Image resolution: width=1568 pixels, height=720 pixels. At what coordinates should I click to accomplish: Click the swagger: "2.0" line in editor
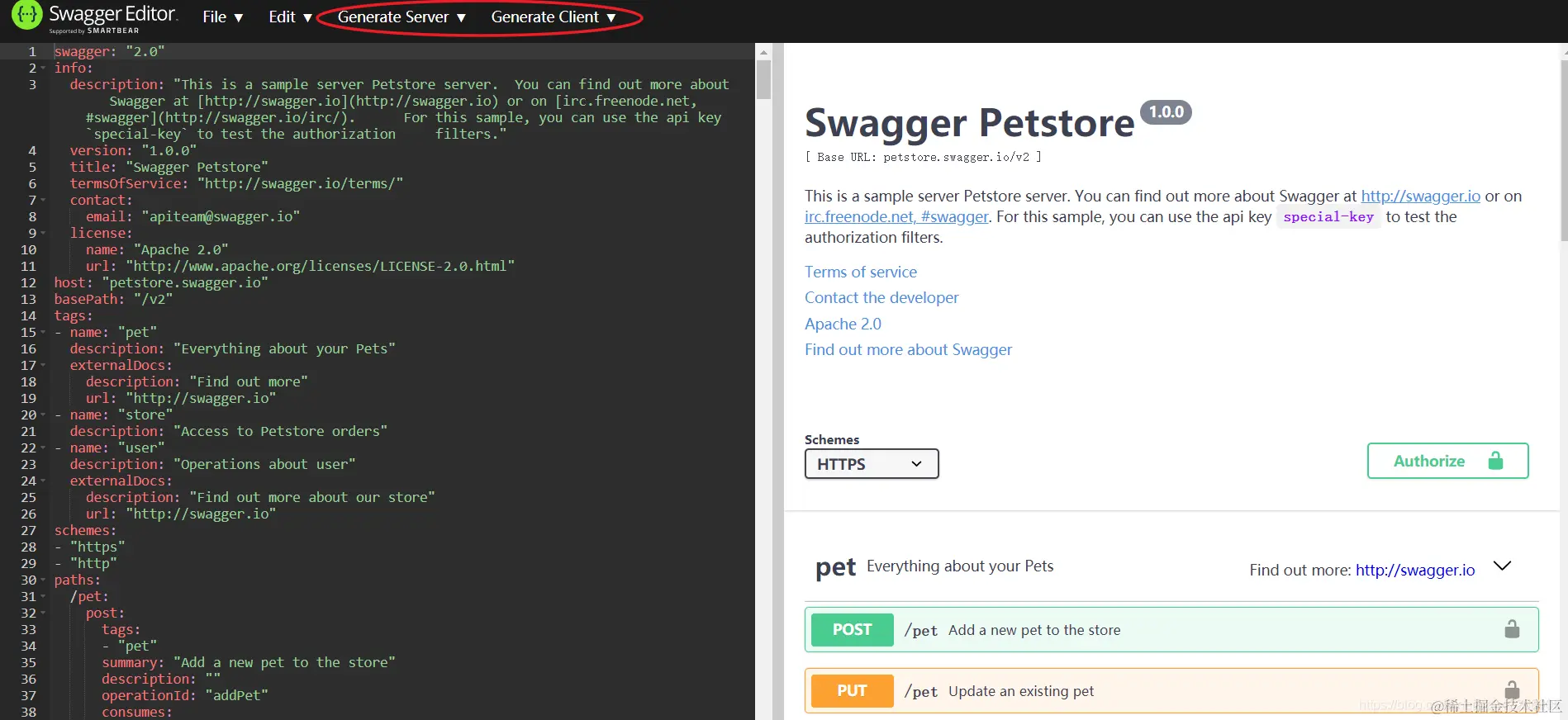point(109,51)
